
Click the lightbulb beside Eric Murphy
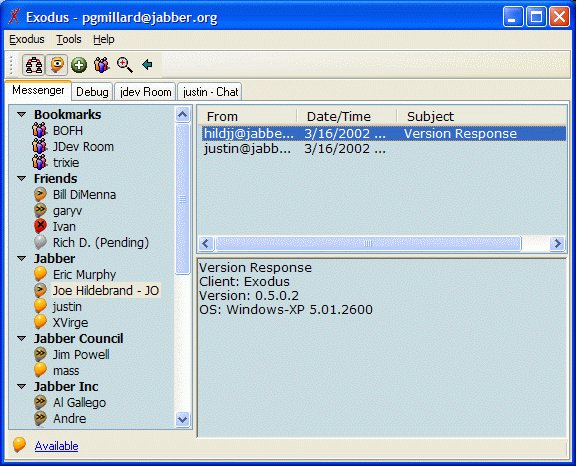coord(40,274)
